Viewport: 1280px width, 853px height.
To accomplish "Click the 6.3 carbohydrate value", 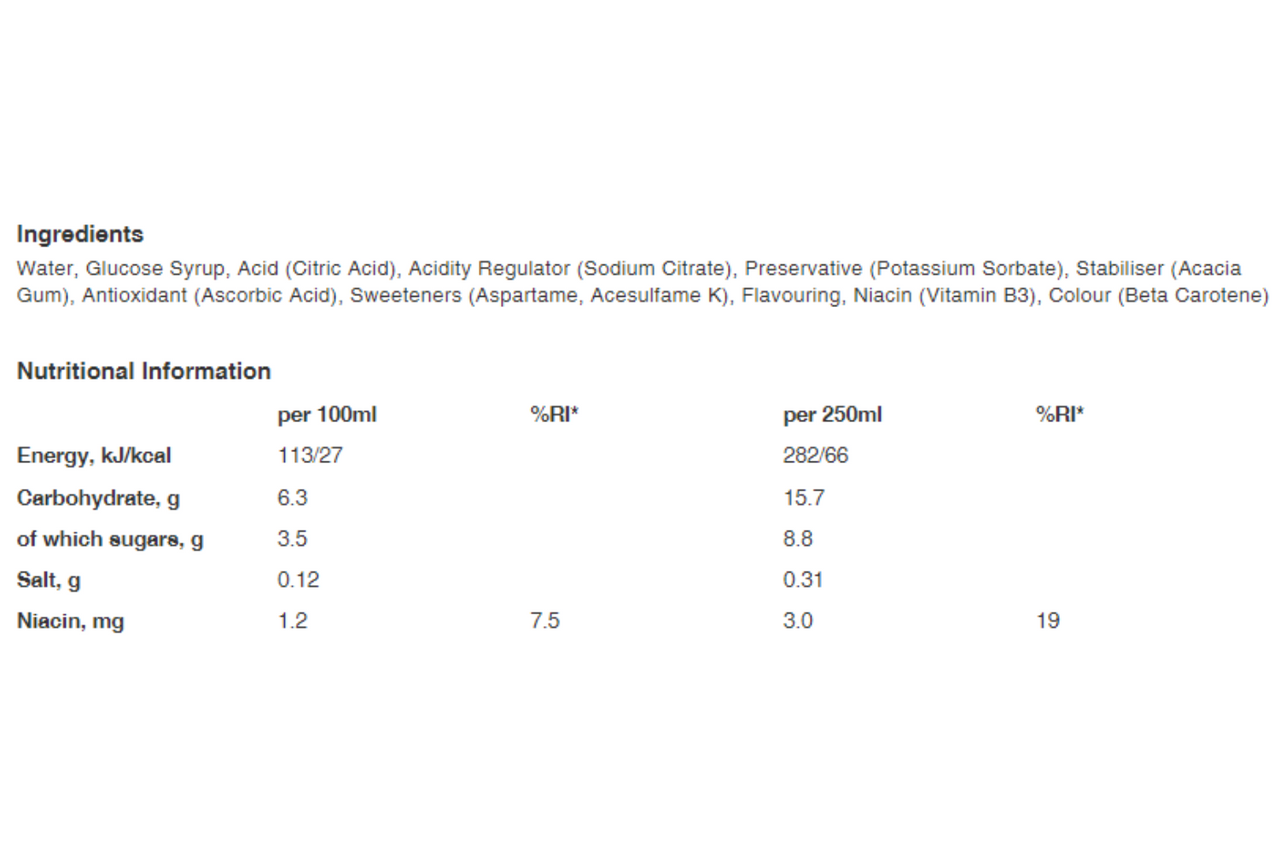I will coord(292,497).
